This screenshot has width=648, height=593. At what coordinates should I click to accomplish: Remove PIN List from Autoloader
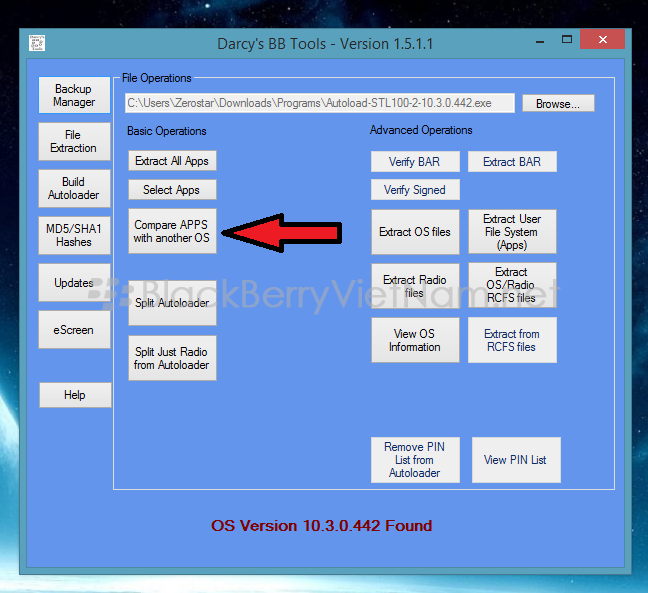click(x=415, y=460)
